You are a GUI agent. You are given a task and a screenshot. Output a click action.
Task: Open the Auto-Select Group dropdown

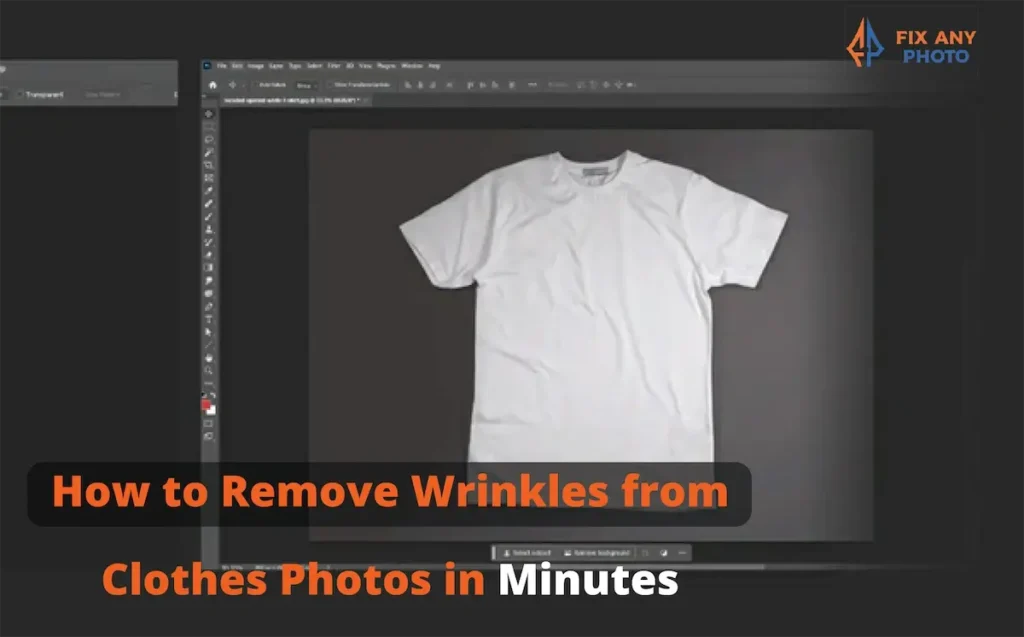click(310, 85)
